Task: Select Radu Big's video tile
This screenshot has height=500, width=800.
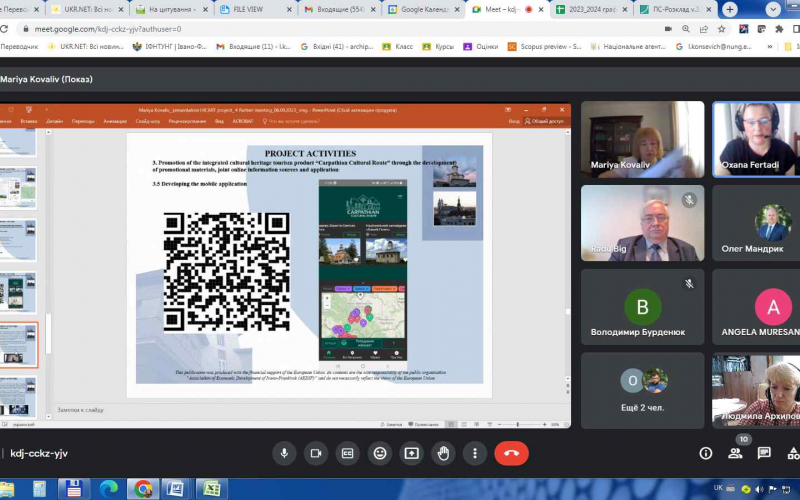Action: tap(642, 223)
